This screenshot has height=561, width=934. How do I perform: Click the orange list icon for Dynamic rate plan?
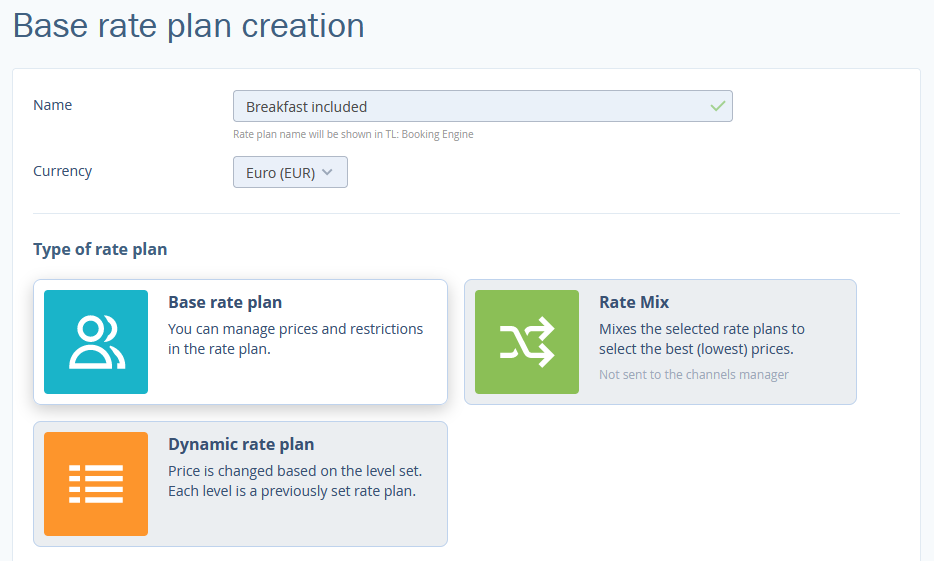pyautogui.click(x=96, y=484)
